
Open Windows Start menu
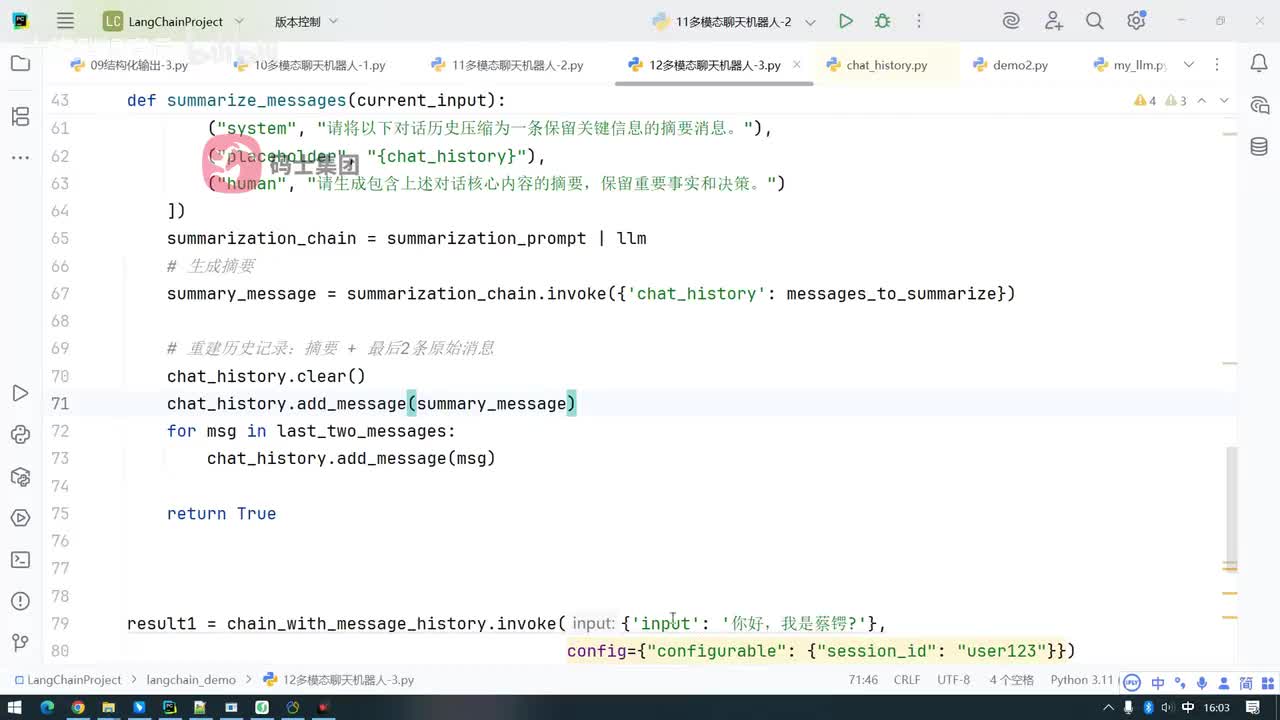click(x=17, y=708)
